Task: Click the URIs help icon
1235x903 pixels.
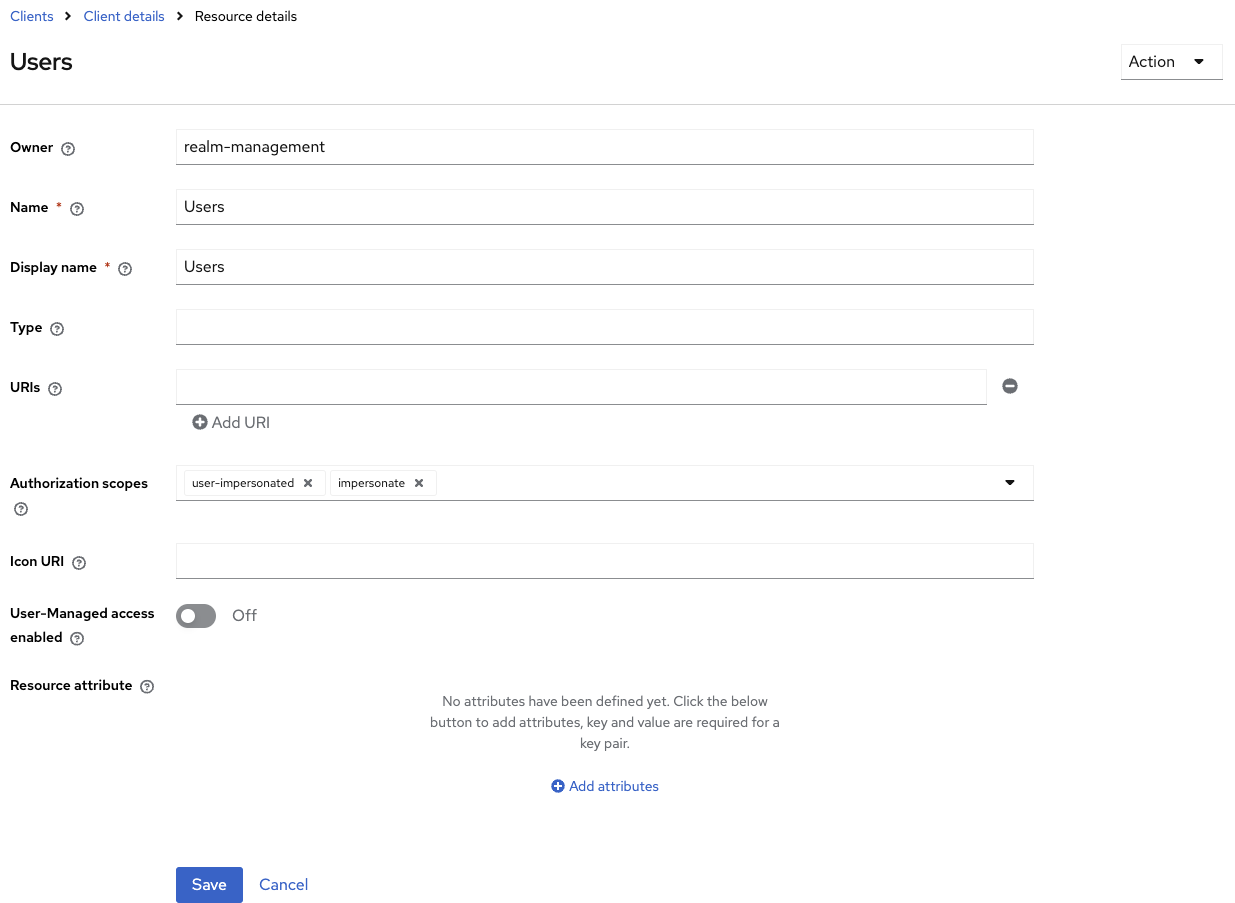Action: 55,389
